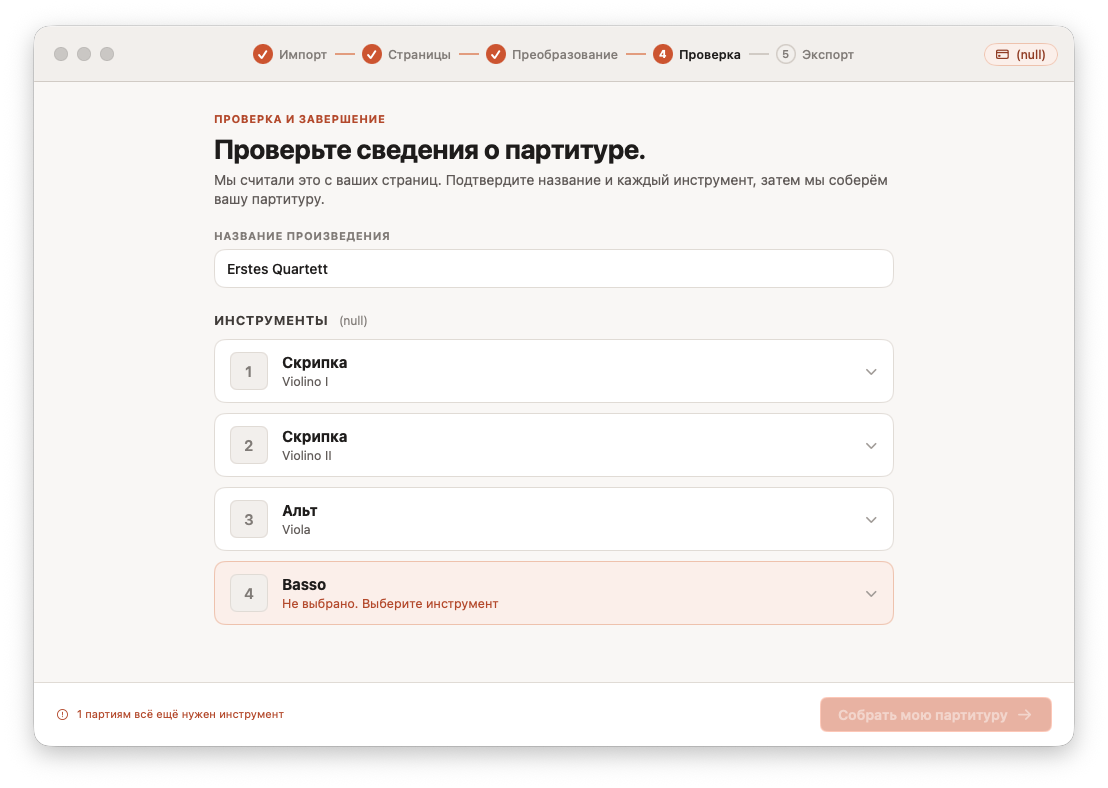Expand the Viola instrument dropdown chevron
The height and width of the screenshot is (788, 1108).
click(871, 520)
